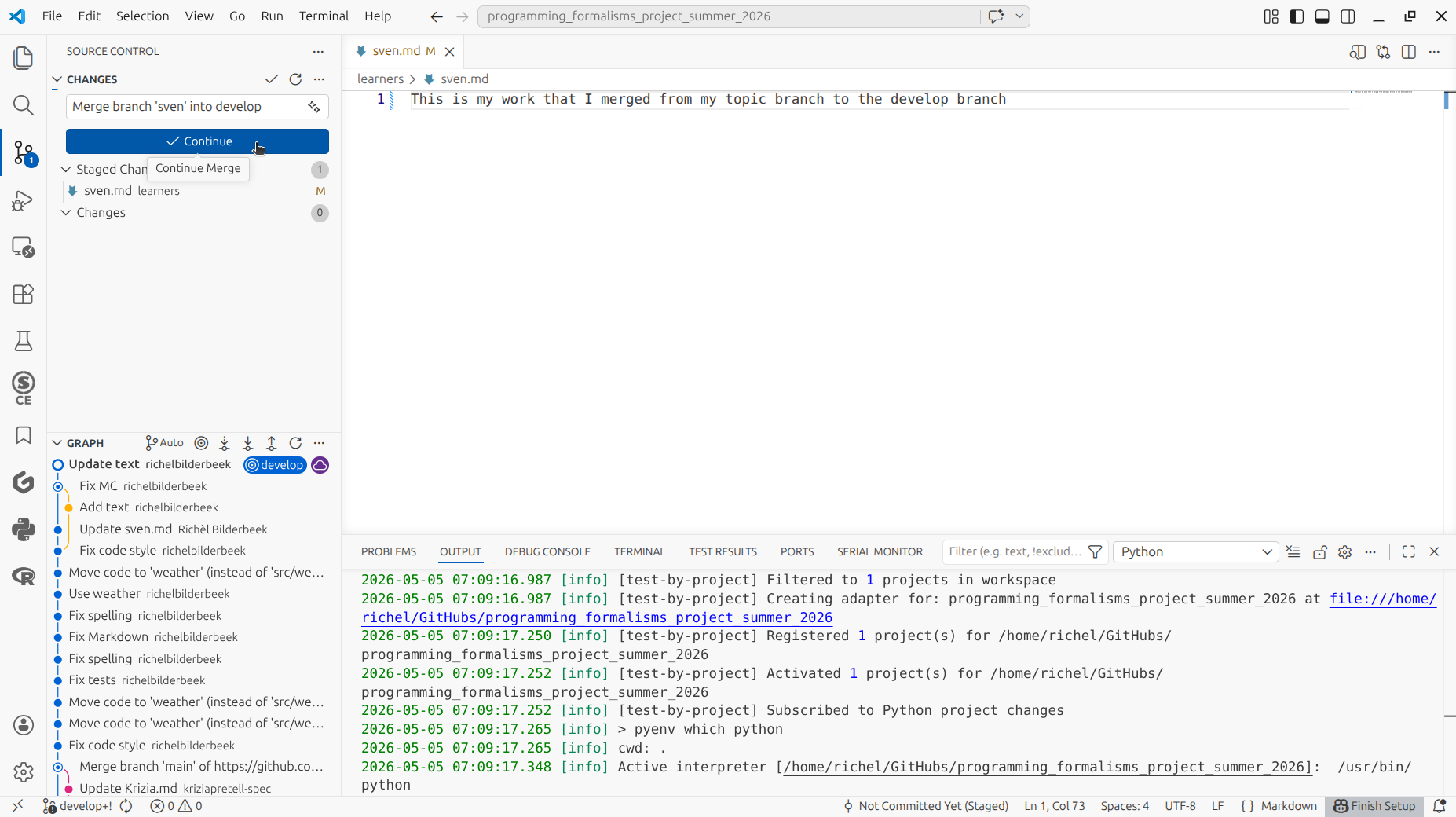Click the command center search box
Screen dimensions: 1456x817
point(729,16)
